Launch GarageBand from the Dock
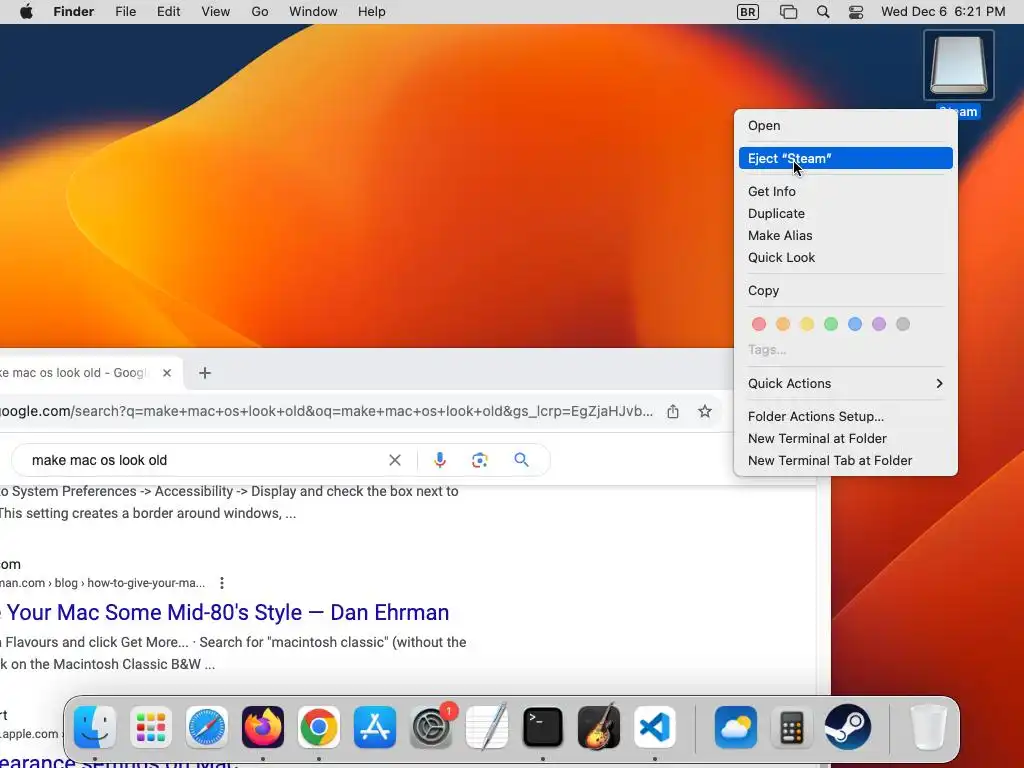Viewport: 1024px width, 768px height. (599, 727)
